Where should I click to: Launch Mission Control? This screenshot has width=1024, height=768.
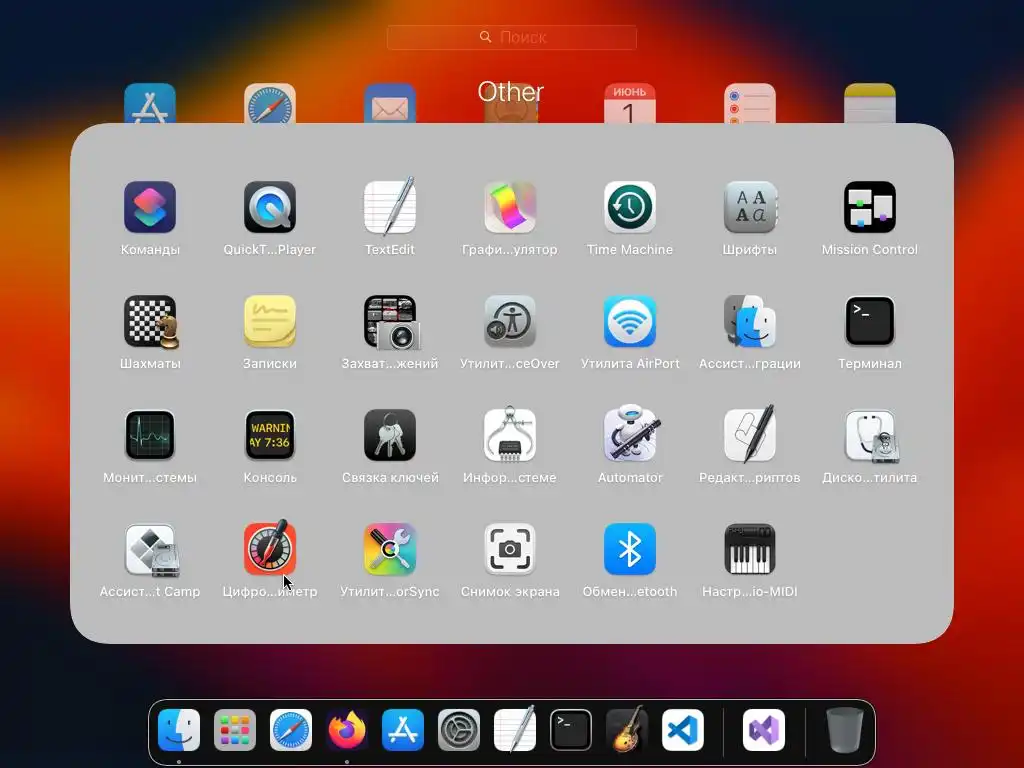coord(870,207)
